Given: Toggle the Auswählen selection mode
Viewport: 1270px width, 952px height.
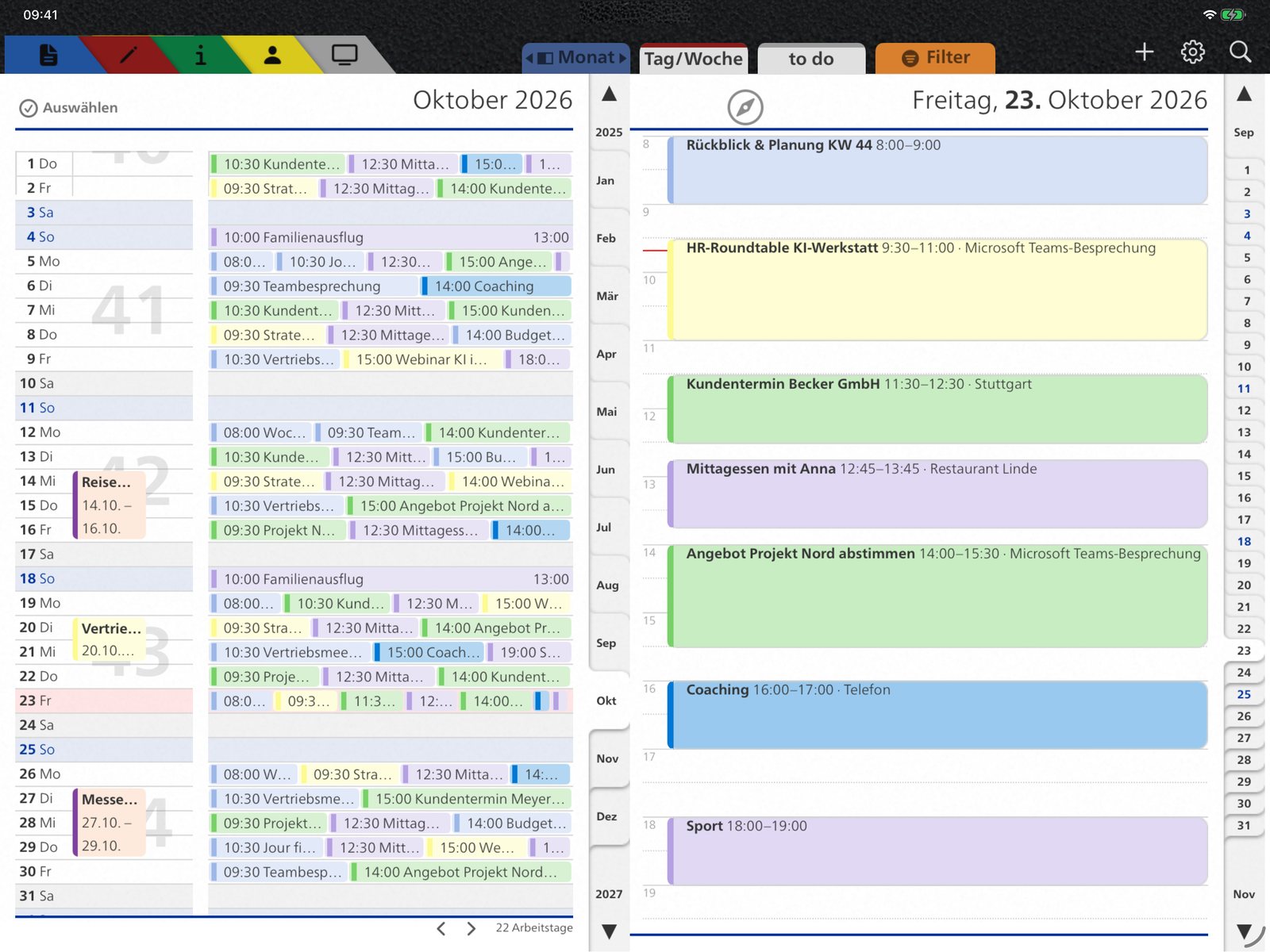Looking at the screenshot, I should click(x=68, y=108).
